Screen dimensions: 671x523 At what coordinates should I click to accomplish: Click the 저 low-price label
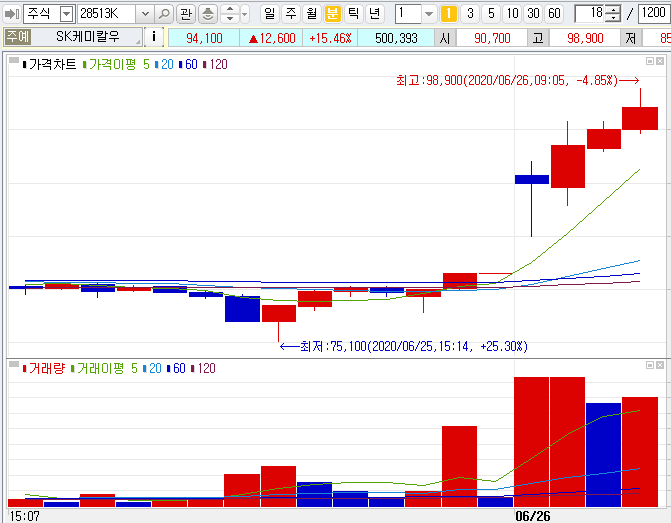(631, 38)
